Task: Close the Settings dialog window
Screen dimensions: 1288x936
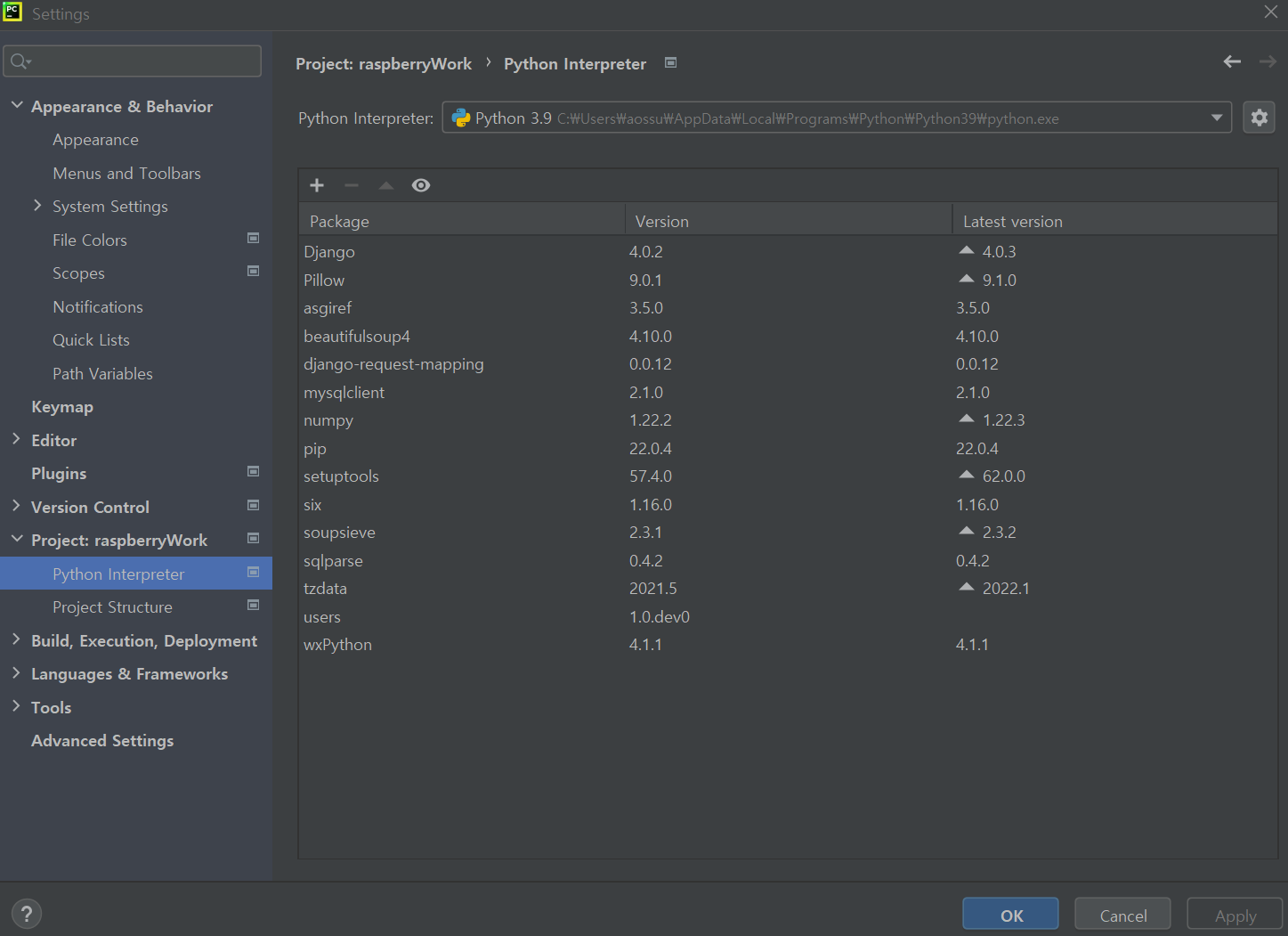Action: point(1270,12)
